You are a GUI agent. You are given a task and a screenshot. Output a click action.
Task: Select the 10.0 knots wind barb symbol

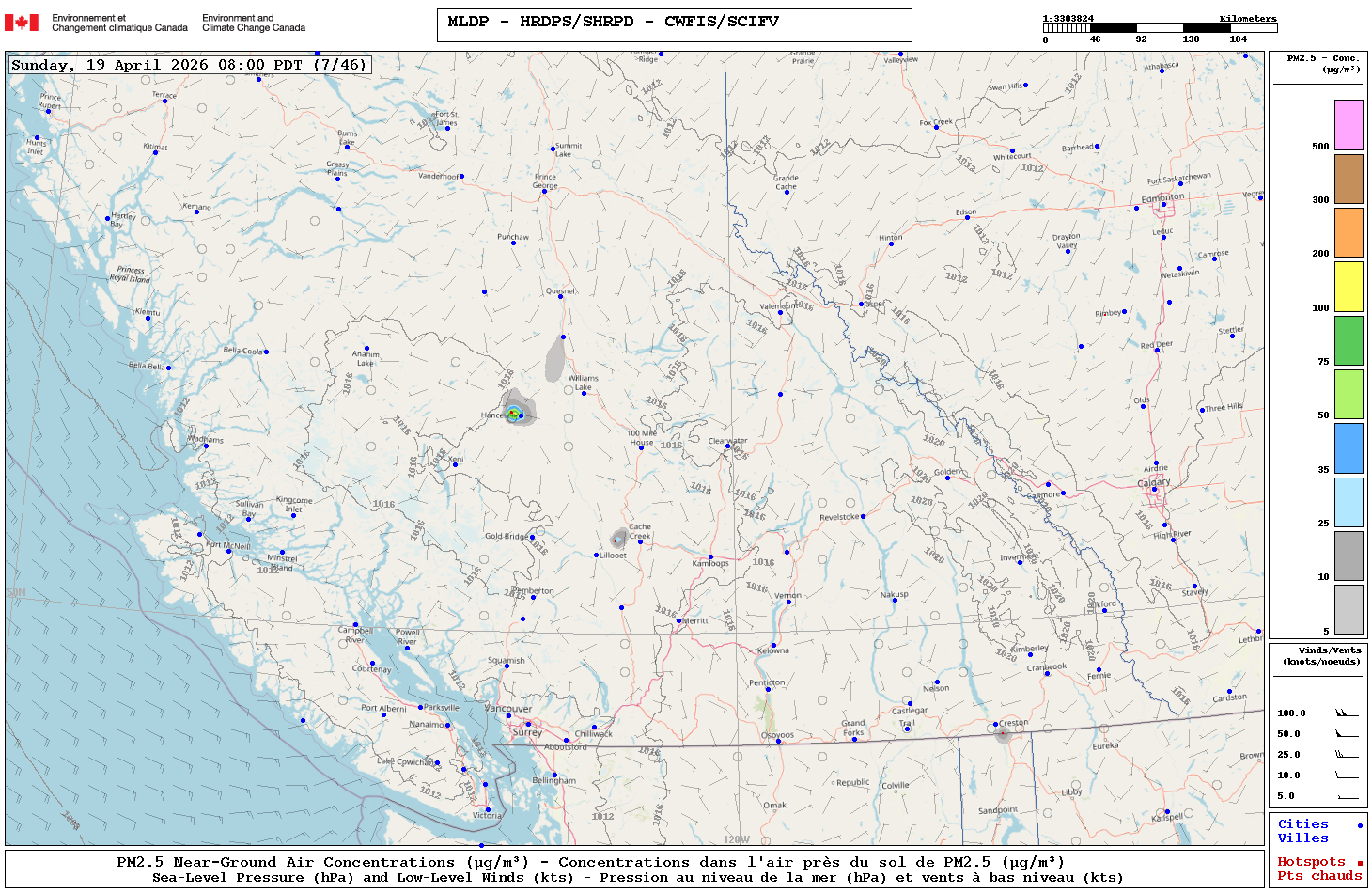pos(1346,775)
